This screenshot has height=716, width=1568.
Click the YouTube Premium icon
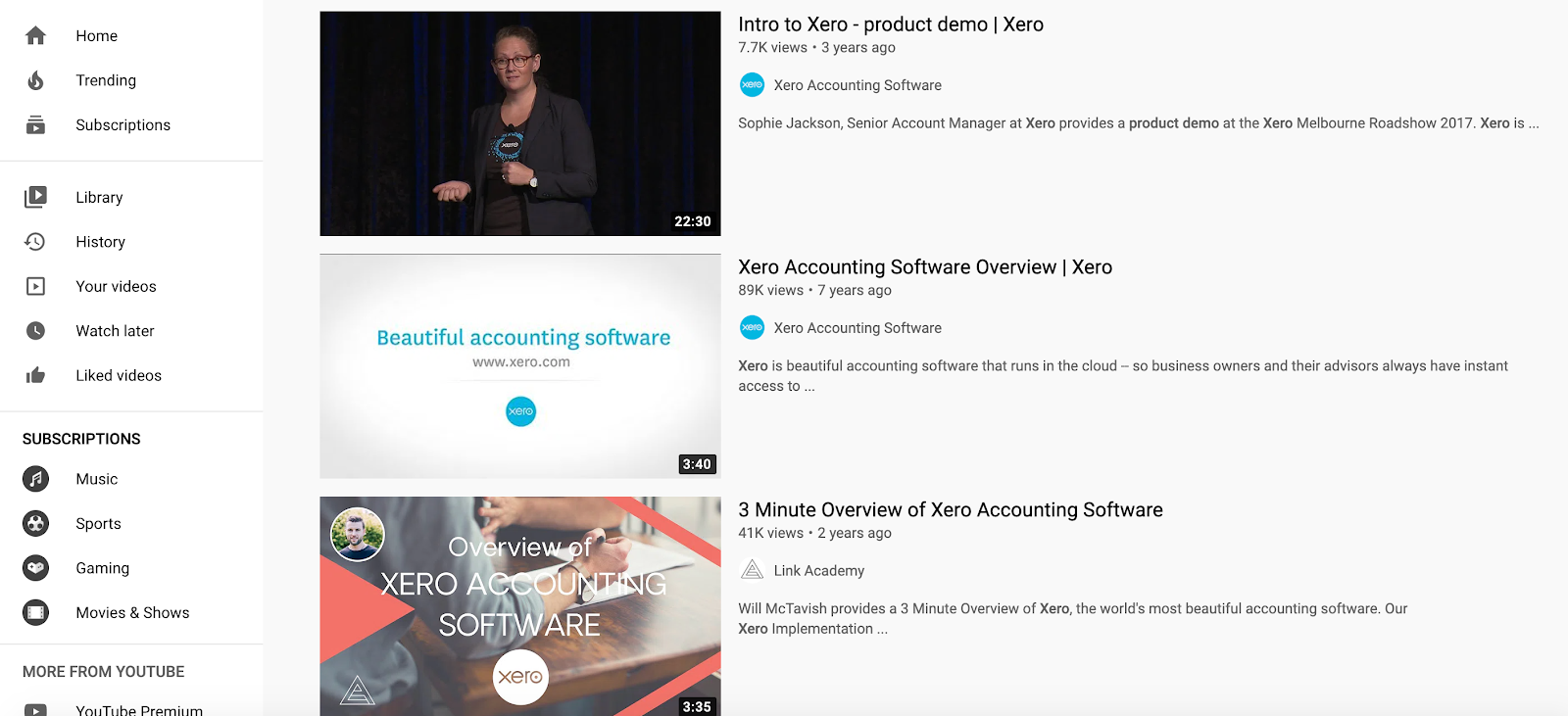click(35, 710)
